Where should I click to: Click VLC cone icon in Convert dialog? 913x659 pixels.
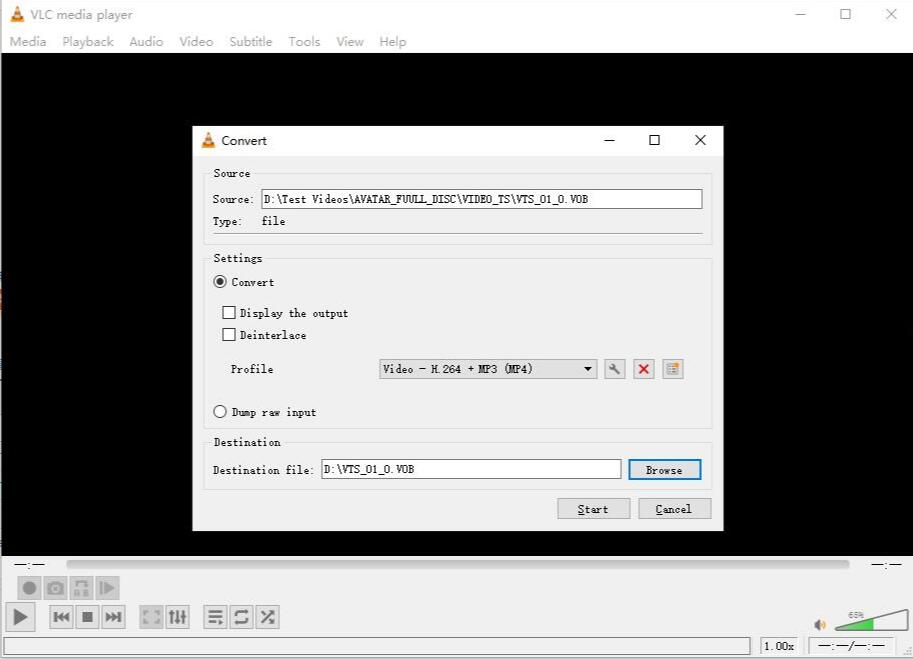pyautogui.click(x=208, y=140)
